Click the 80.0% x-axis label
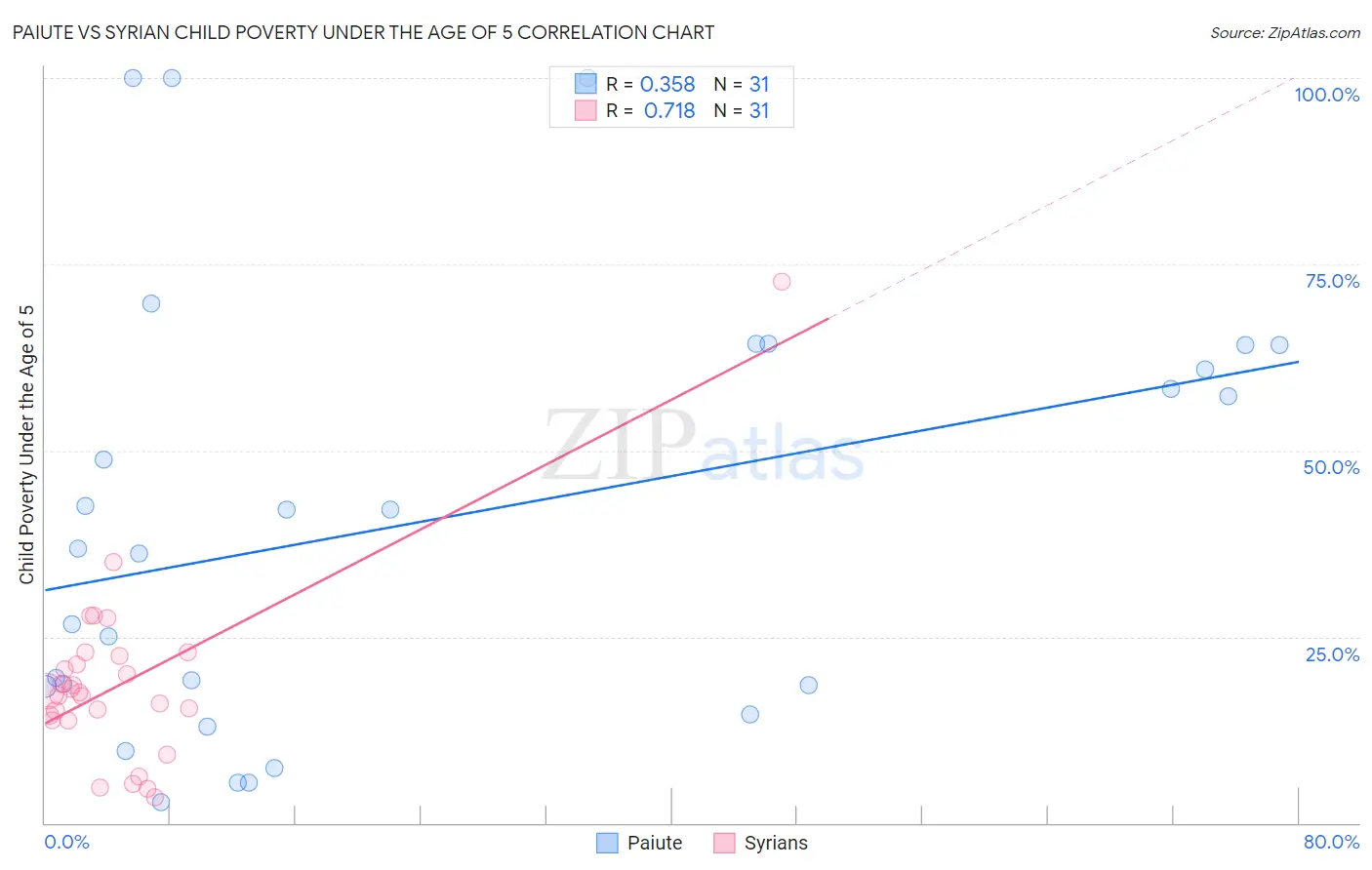The image size is (1372, 870). [1331, 842]
